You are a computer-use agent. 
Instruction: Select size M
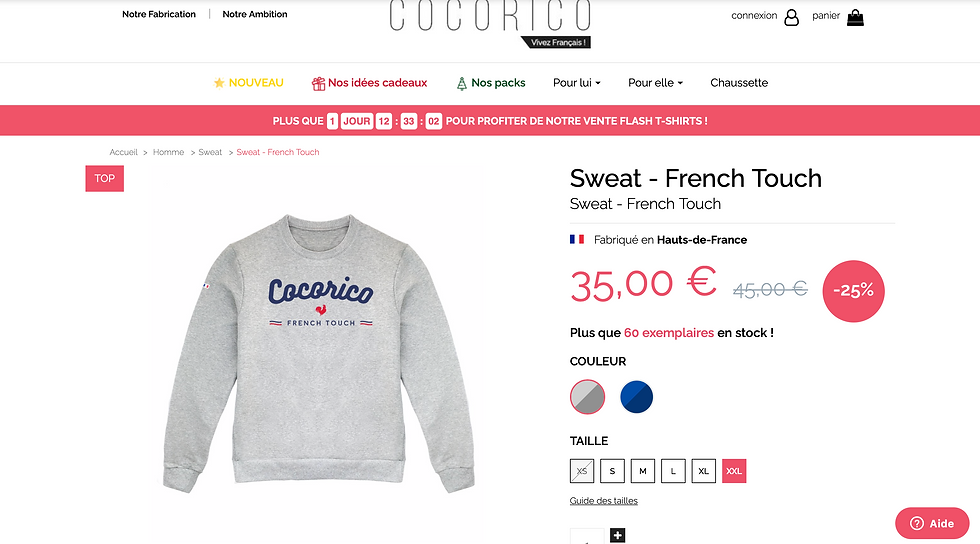tap(642, 471)
